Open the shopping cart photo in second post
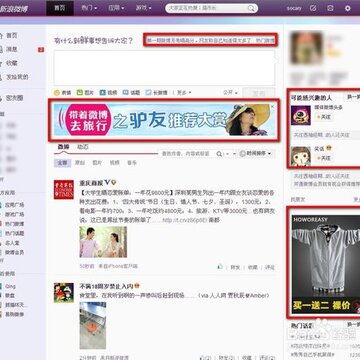360x360 pixels. 93,325
